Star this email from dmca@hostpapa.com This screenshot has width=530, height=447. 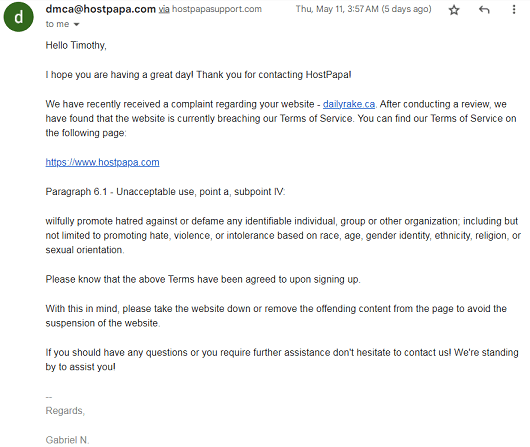pyautogui.click(x=454, y=10)
